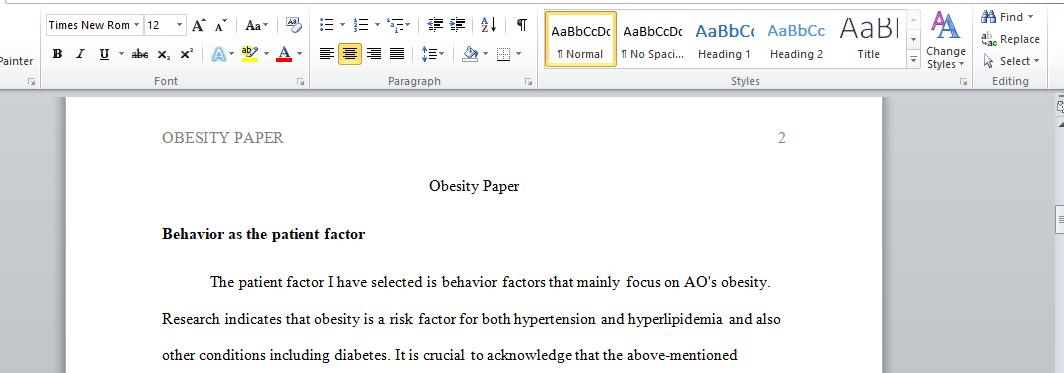
Task: Click Format Painter label
Action: [16, 61]
